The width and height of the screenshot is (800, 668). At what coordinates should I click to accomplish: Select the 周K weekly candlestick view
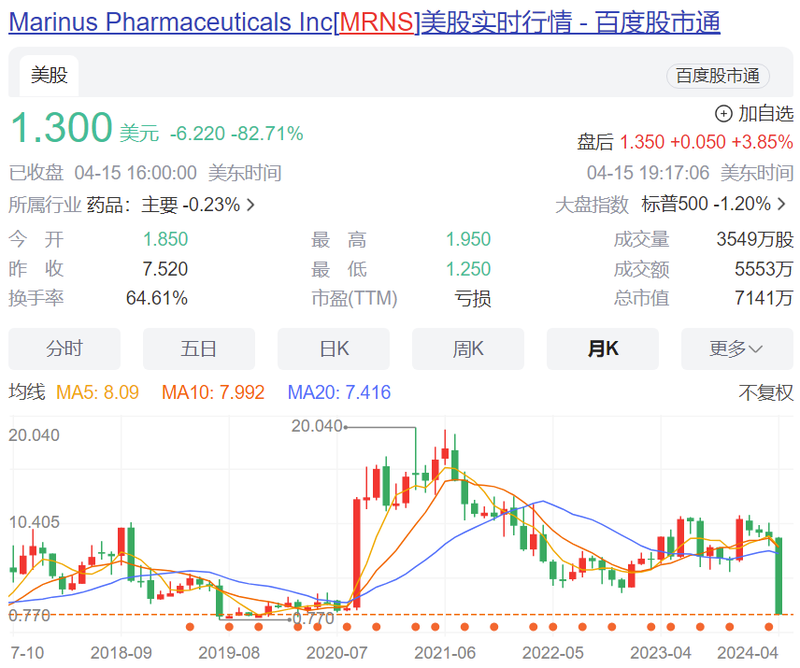pos(468,349)
